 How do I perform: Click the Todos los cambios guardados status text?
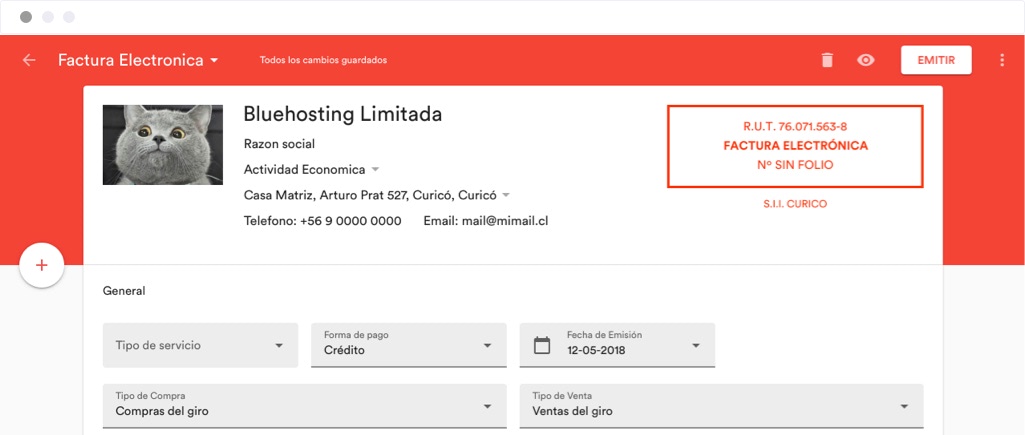[324, 60]
